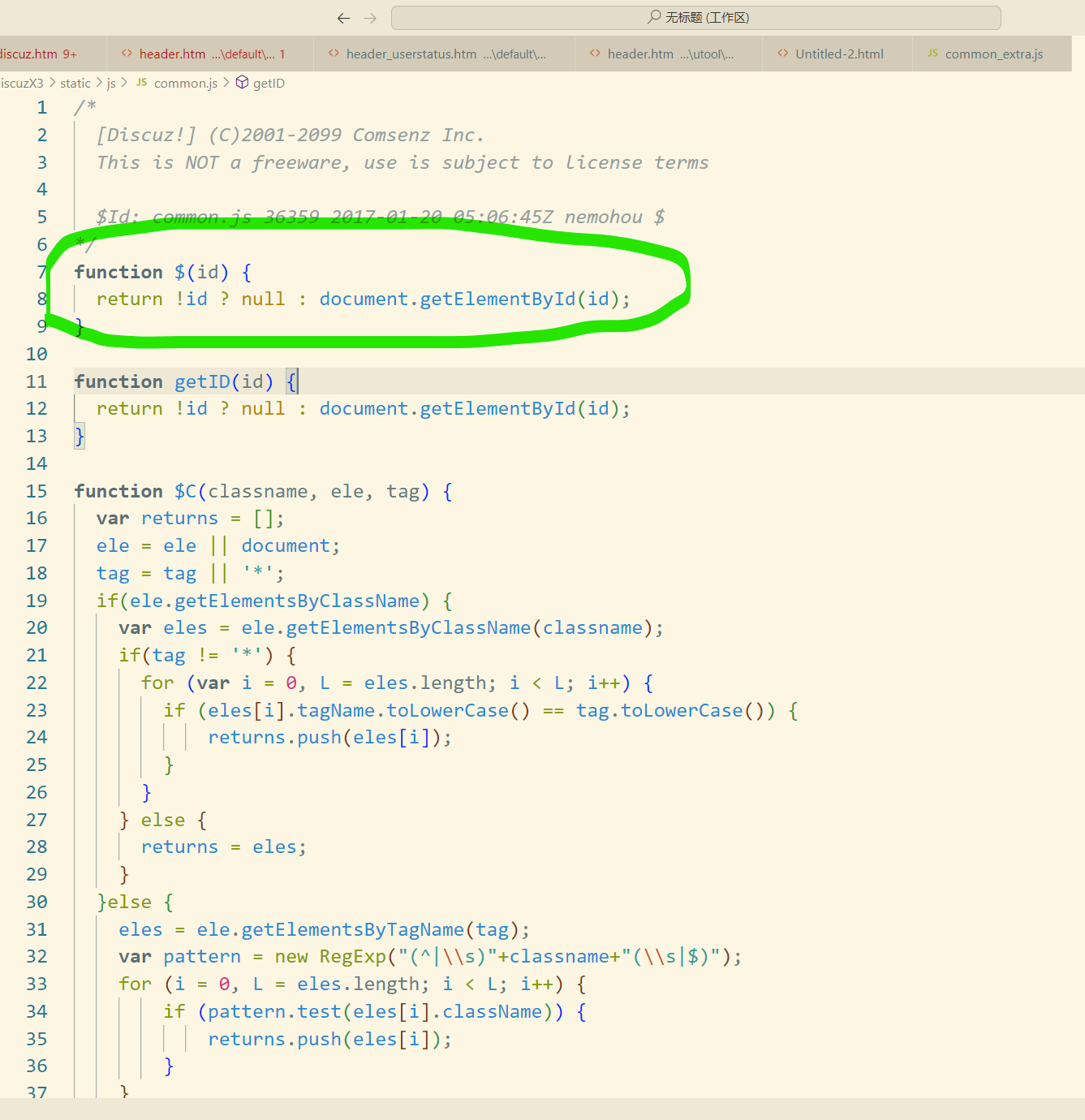Expand the static folder breadcrumb
Screen dimensions: 1085x1120
75,84
